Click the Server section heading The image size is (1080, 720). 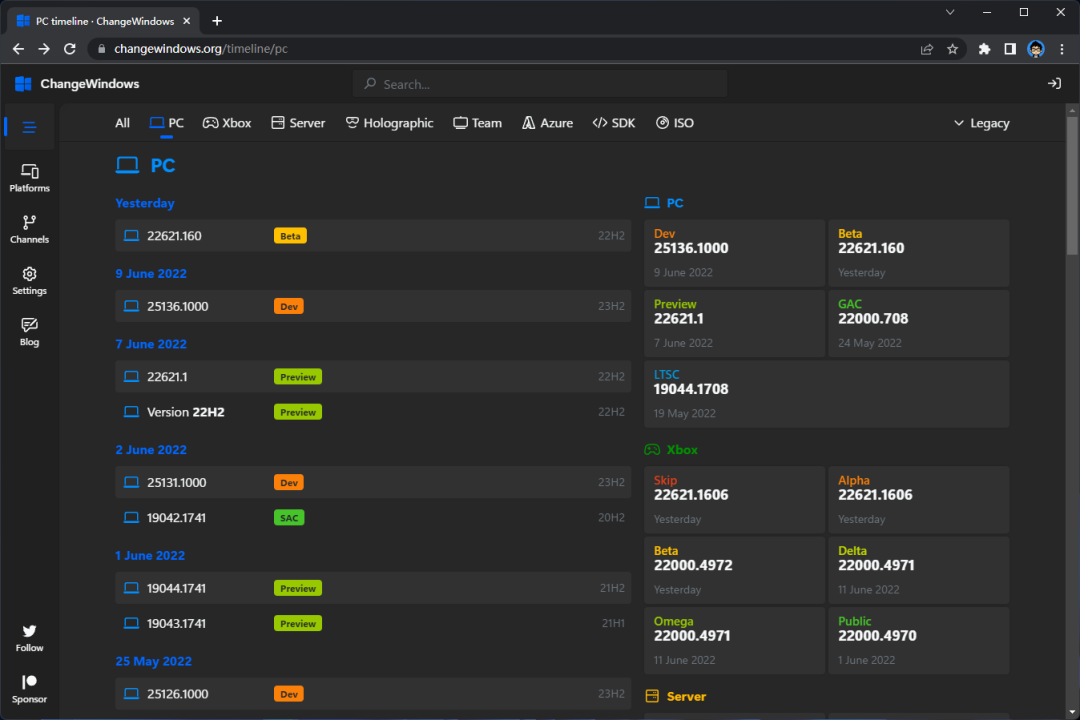[676, 697]
